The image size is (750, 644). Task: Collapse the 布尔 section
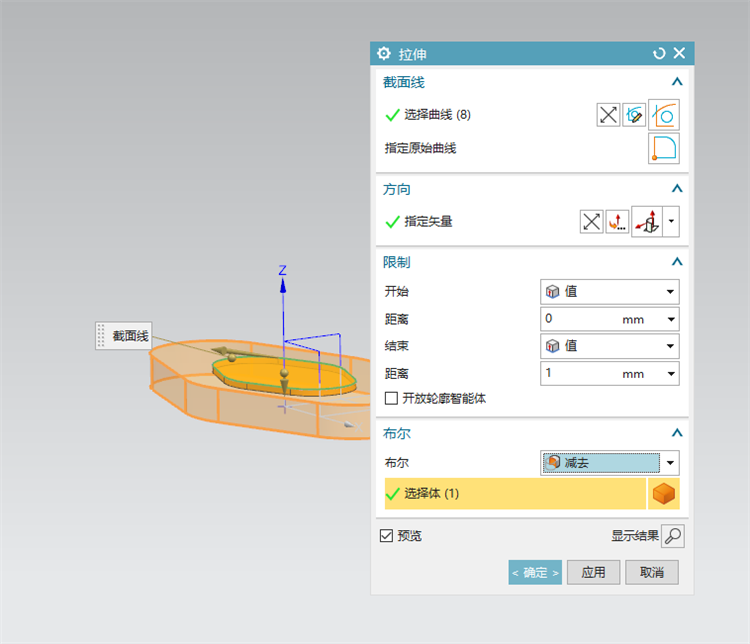677,433
